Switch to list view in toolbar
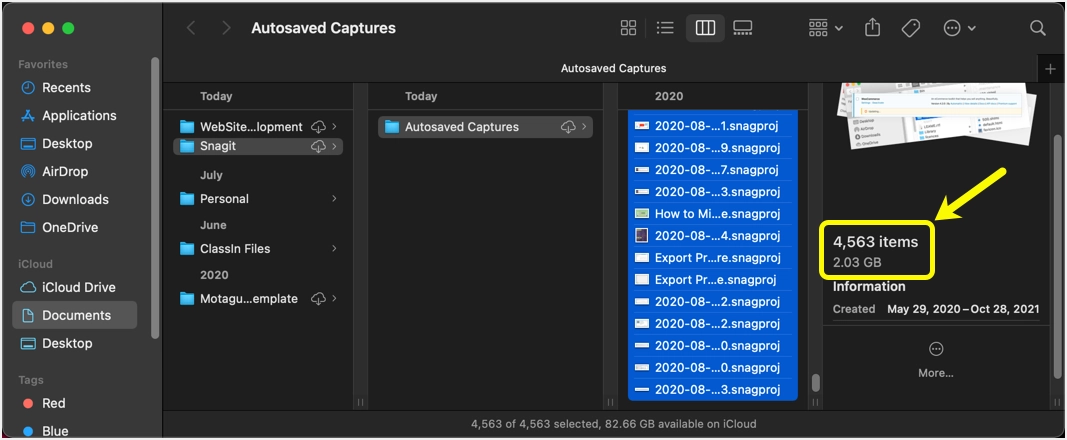 pos(665,28)
